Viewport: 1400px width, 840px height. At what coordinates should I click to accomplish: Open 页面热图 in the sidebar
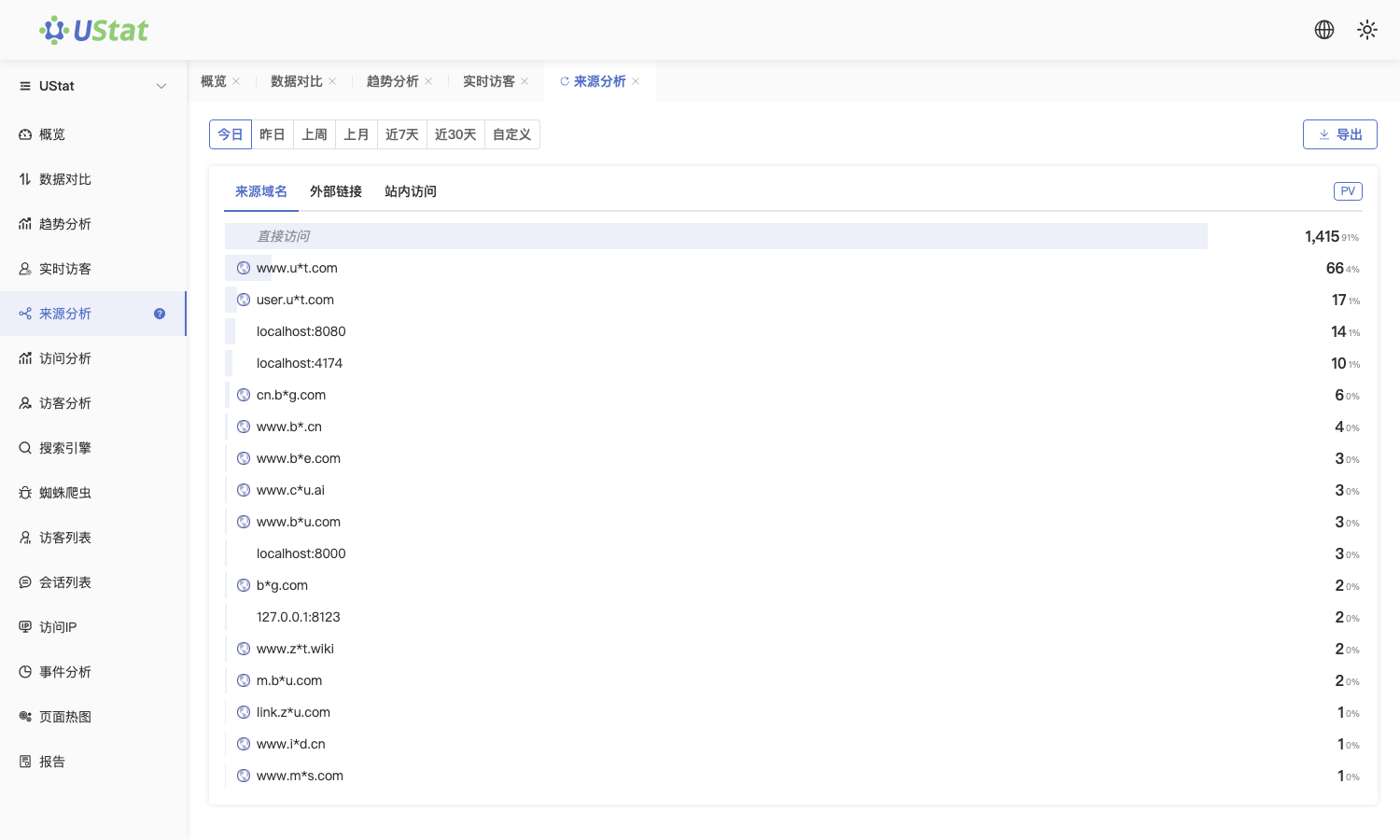tap(93, 717)
